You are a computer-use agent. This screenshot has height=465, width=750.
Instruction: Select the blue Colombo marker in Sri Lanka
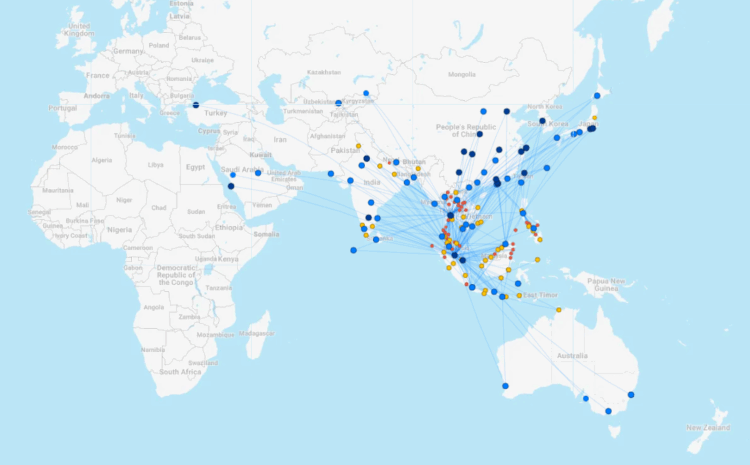click(x=376, y=239)
